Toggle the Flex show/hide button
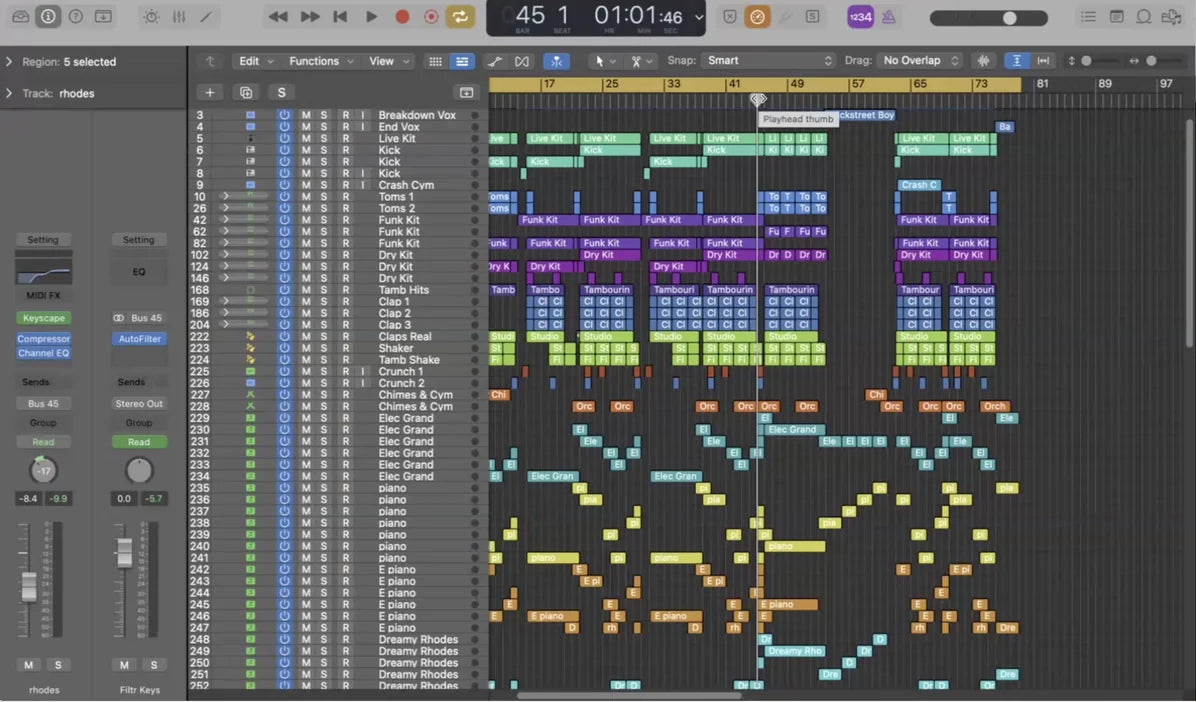 (x=522, y=61)
